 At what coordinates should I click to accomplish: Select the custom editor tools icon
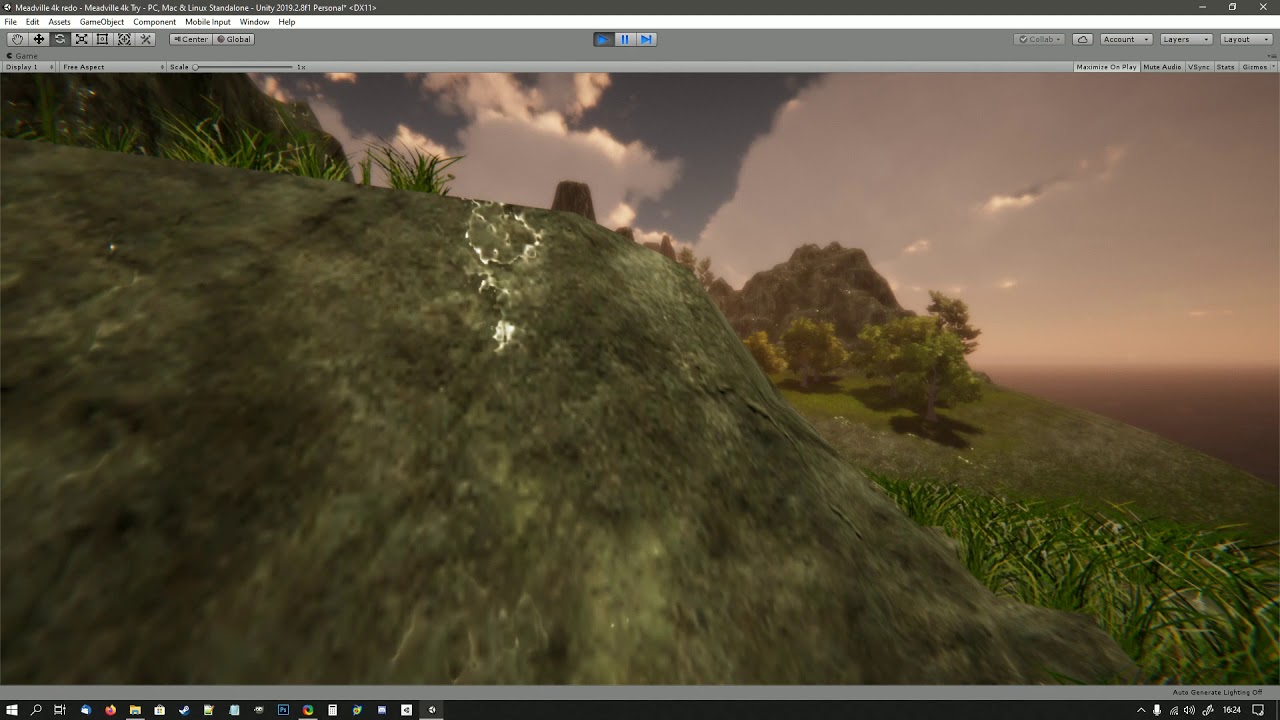[146, 39]
